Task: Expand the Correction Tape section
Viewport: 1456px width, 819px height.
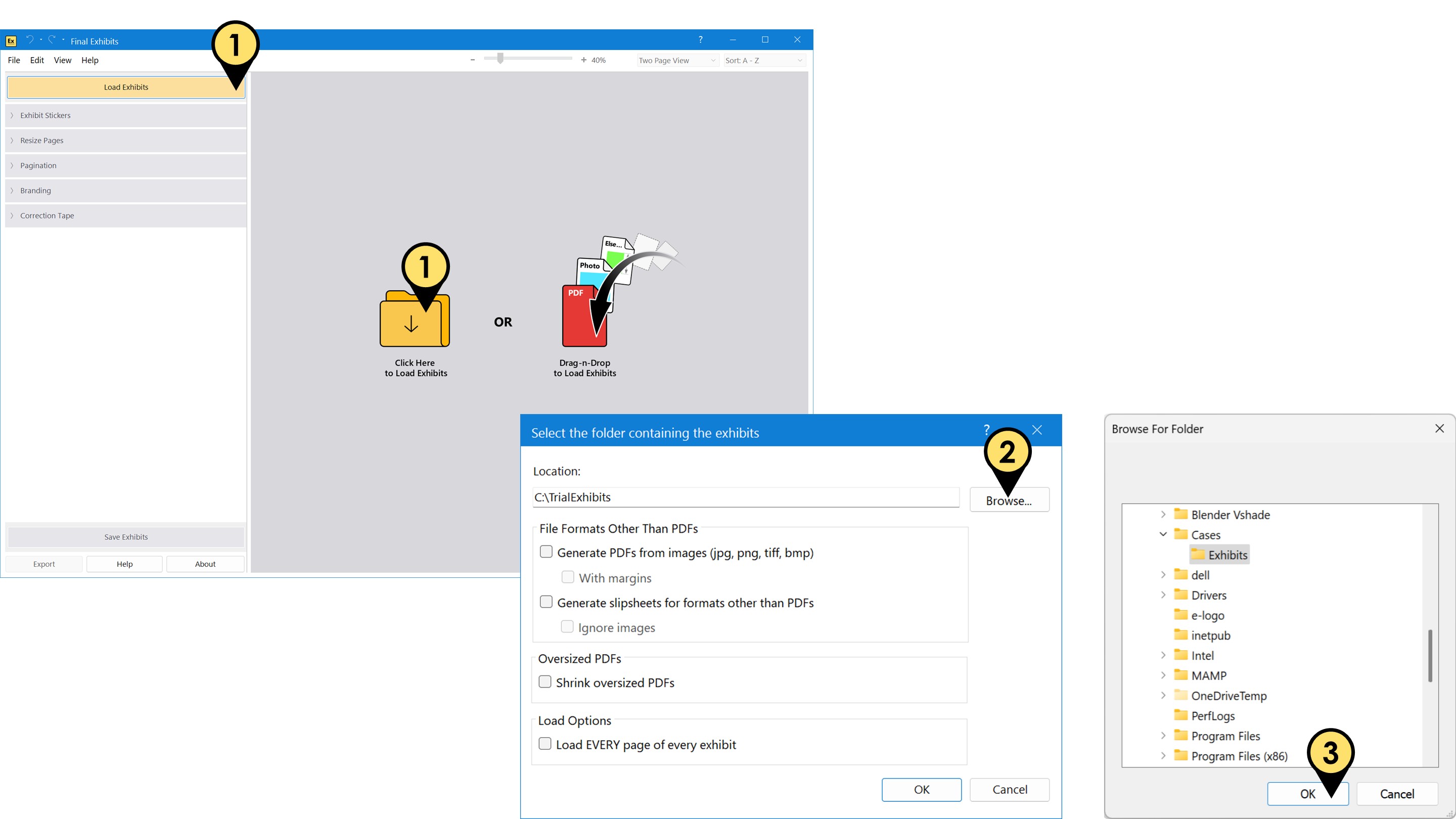Action: tap(126, 215)
